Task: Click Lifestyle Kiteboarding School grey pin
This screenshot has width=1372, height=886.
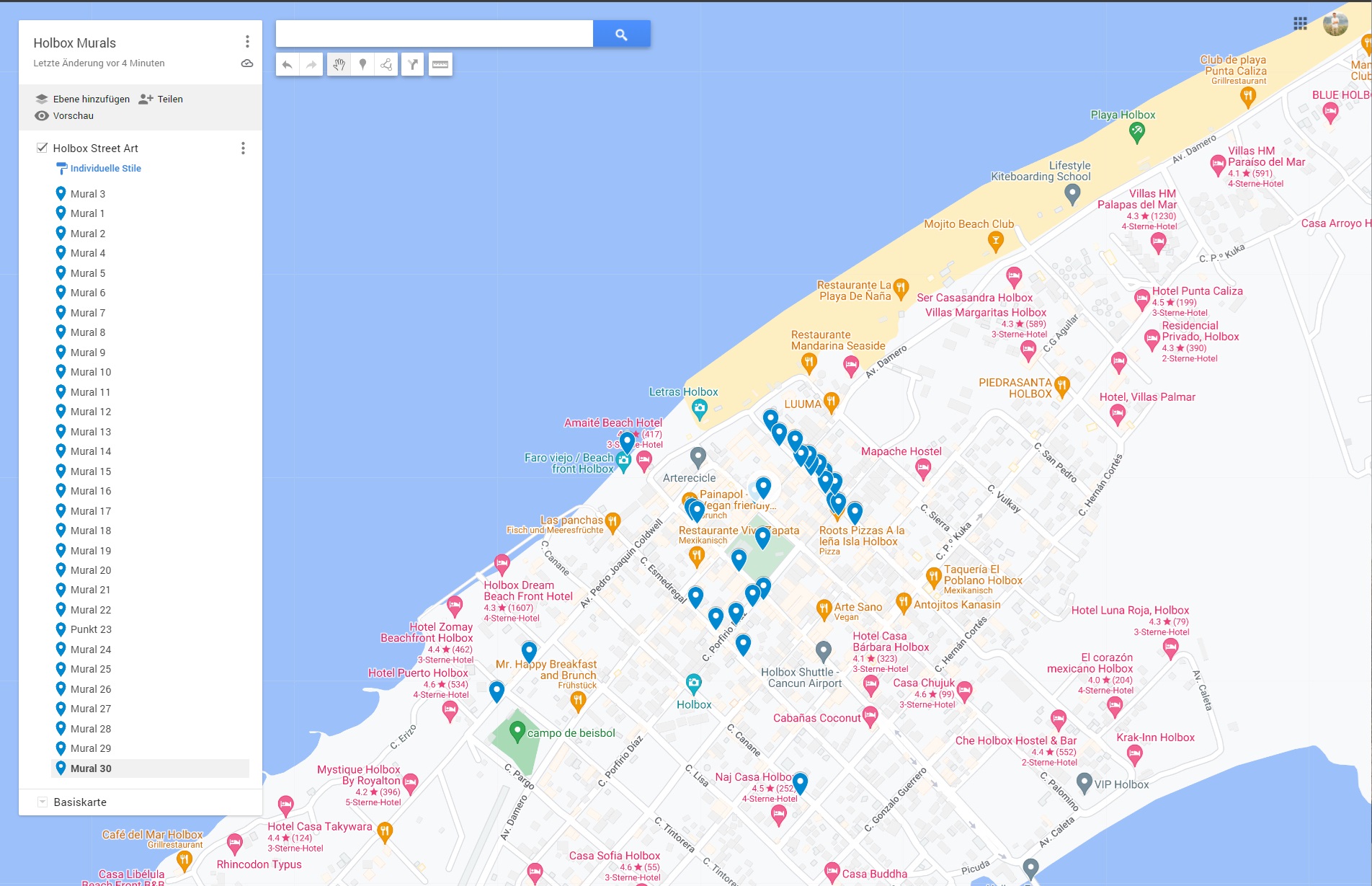Action: click(1072, 194)
